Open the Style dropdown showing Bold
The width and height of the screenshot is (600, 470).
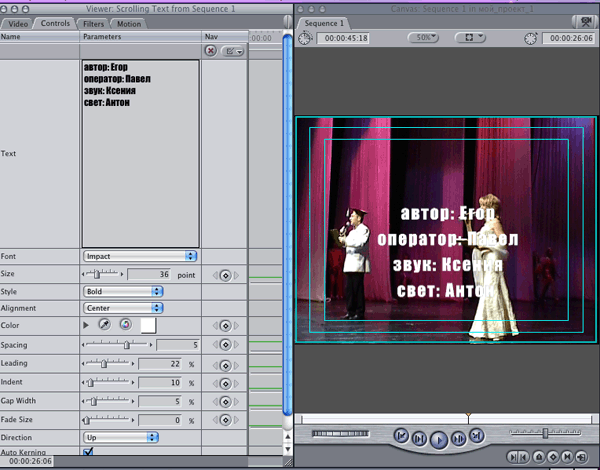point(123,291)
